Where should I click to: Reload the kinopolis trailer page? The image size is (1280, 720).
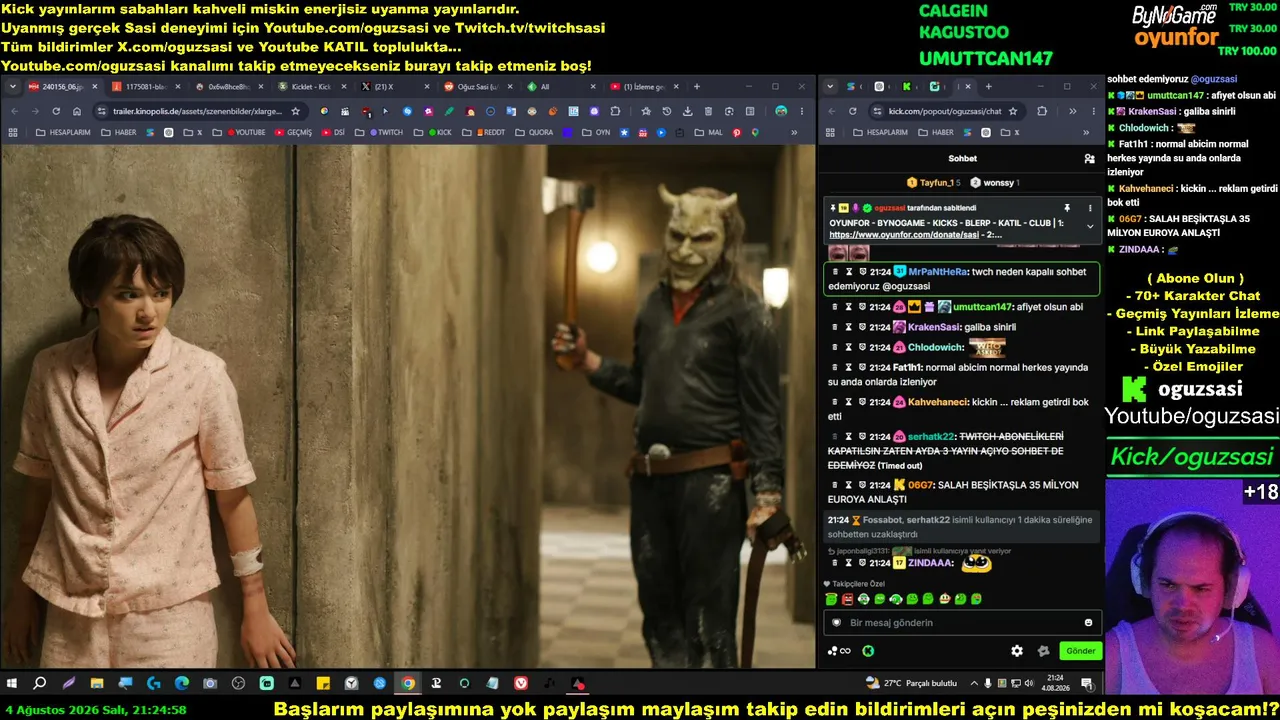point(56,111)
